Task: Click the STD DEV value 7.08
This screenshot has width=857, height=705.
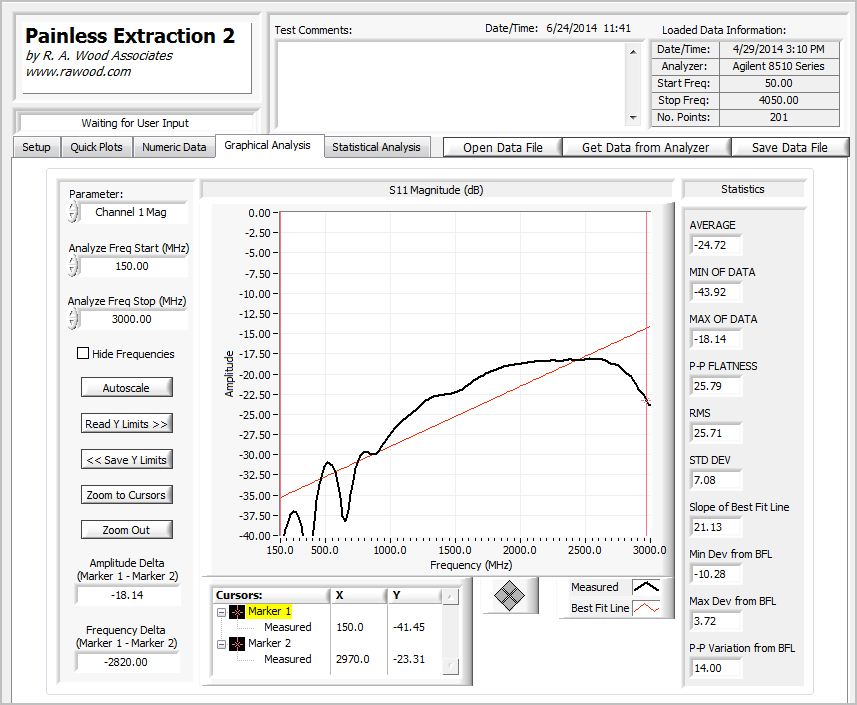Action: (716, 480)
